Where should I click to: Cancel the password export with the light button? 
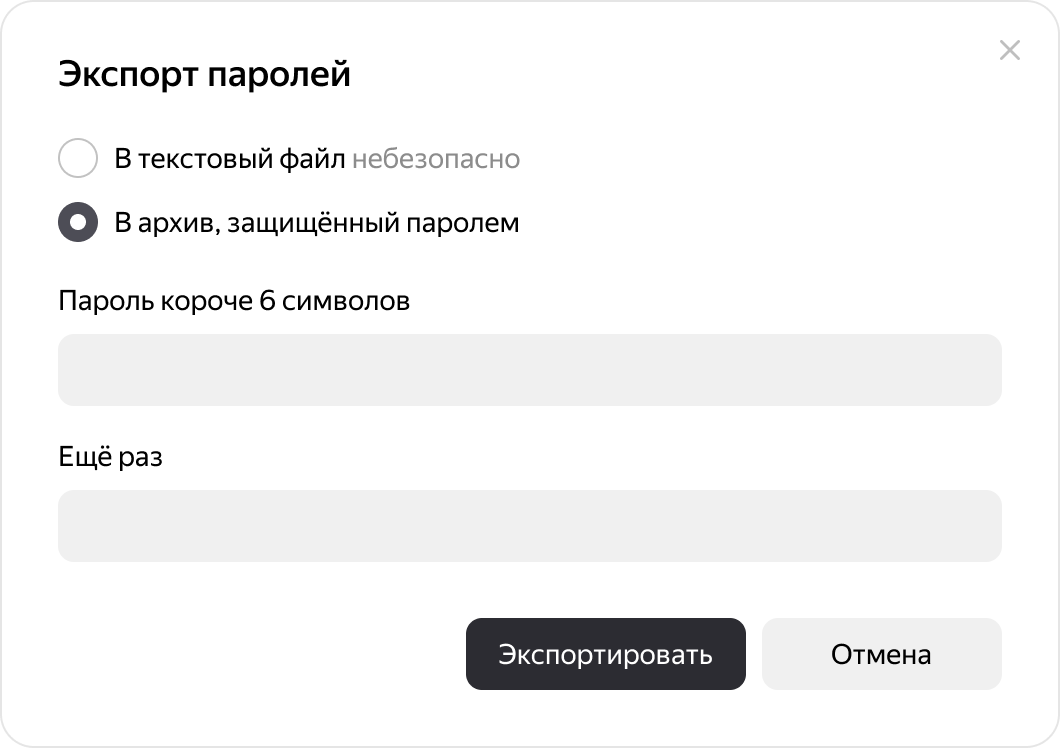[x=881, y=654]
